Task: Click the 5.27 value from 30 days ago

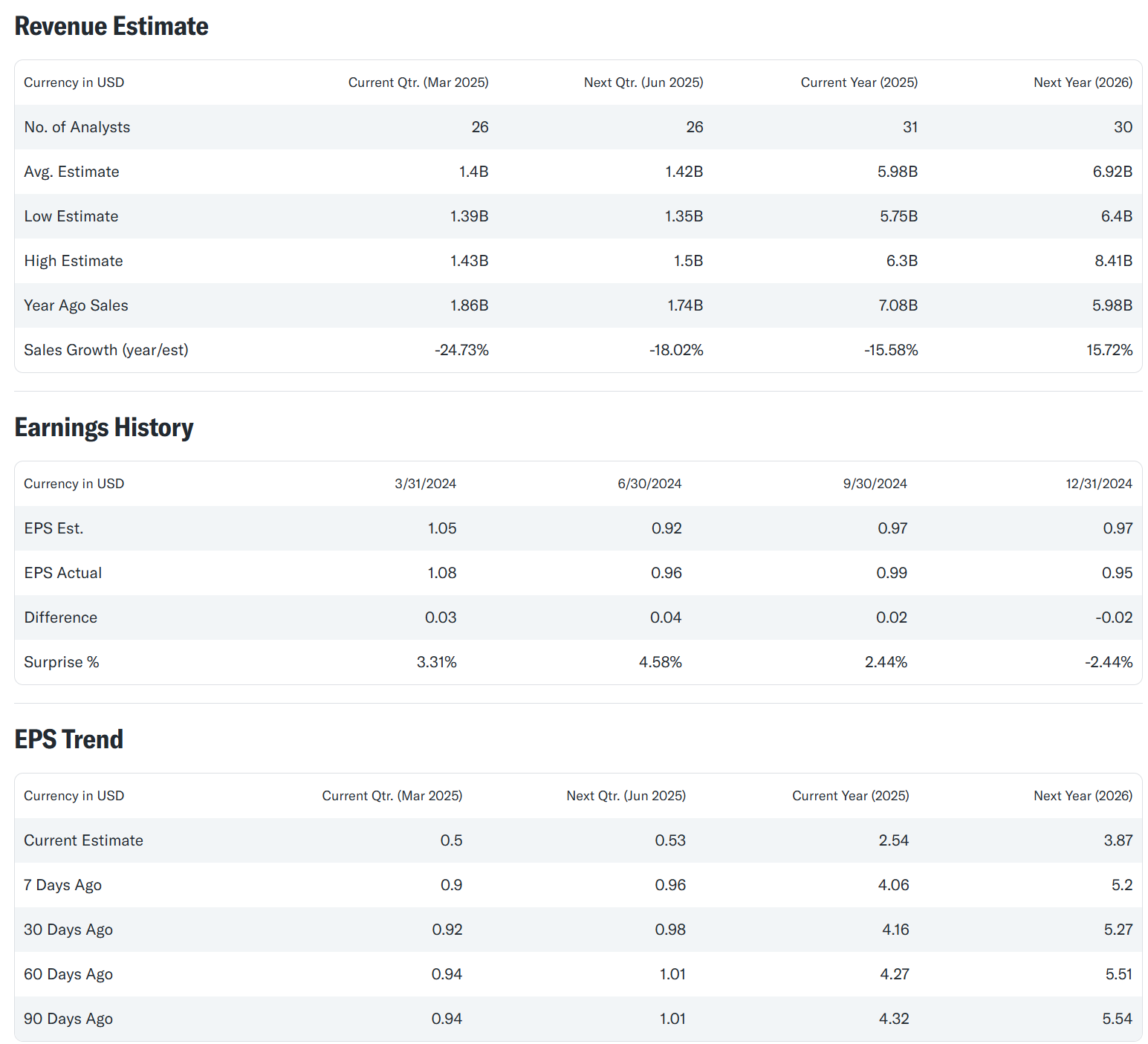Action: pos(1118,930)
